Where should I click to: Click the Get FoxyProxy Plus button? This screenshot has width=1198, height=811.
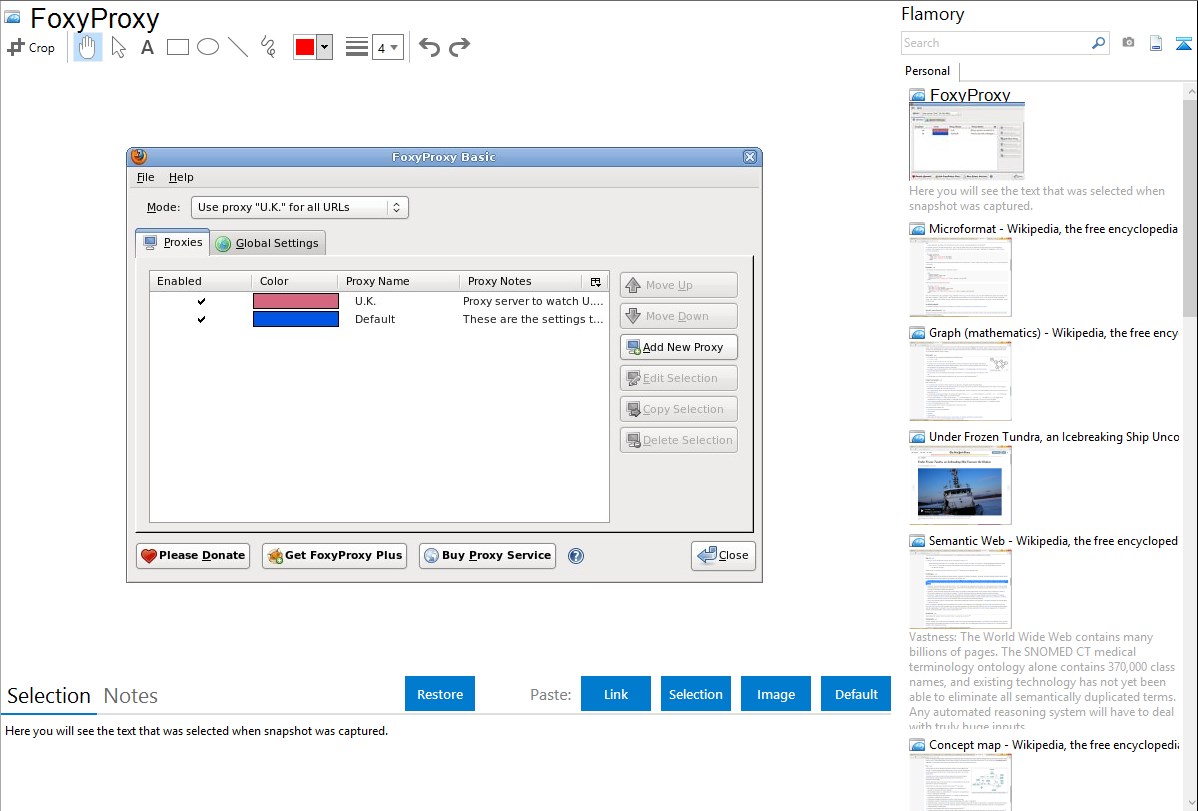[335, 556]
